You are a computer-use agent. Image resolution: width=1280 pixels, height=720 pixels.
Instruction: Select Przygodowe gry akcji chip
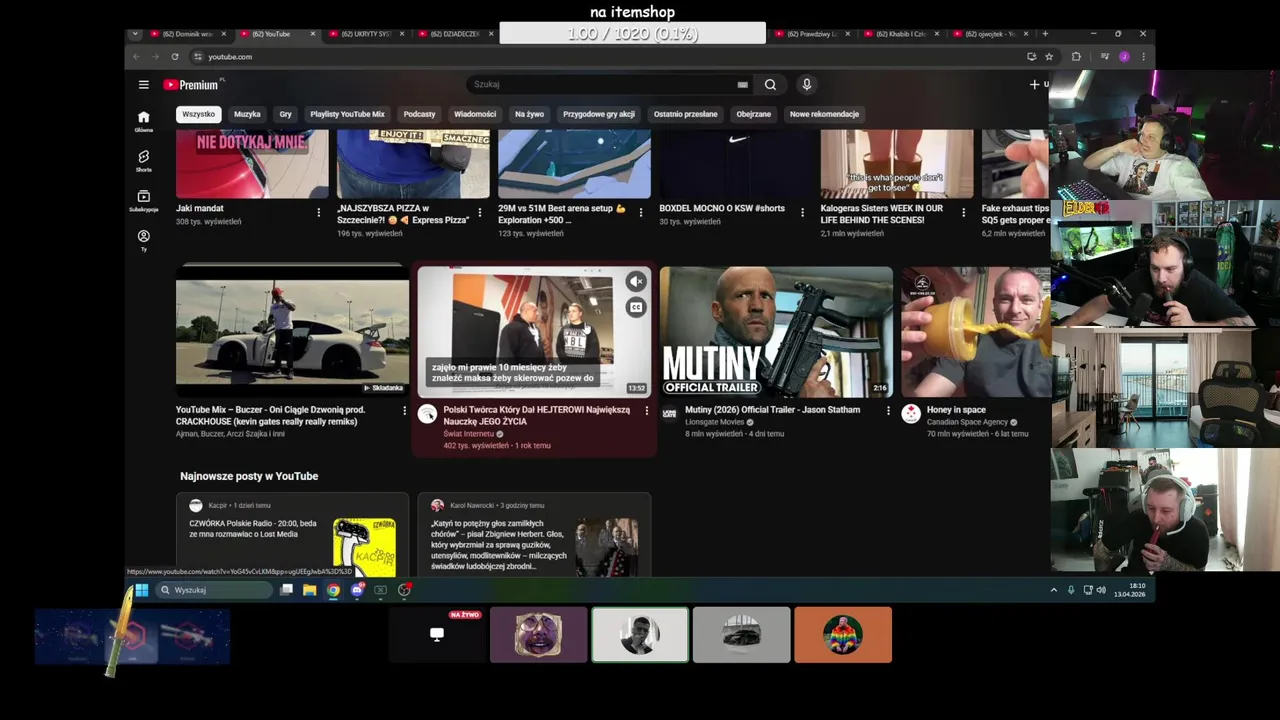[599, 114]
